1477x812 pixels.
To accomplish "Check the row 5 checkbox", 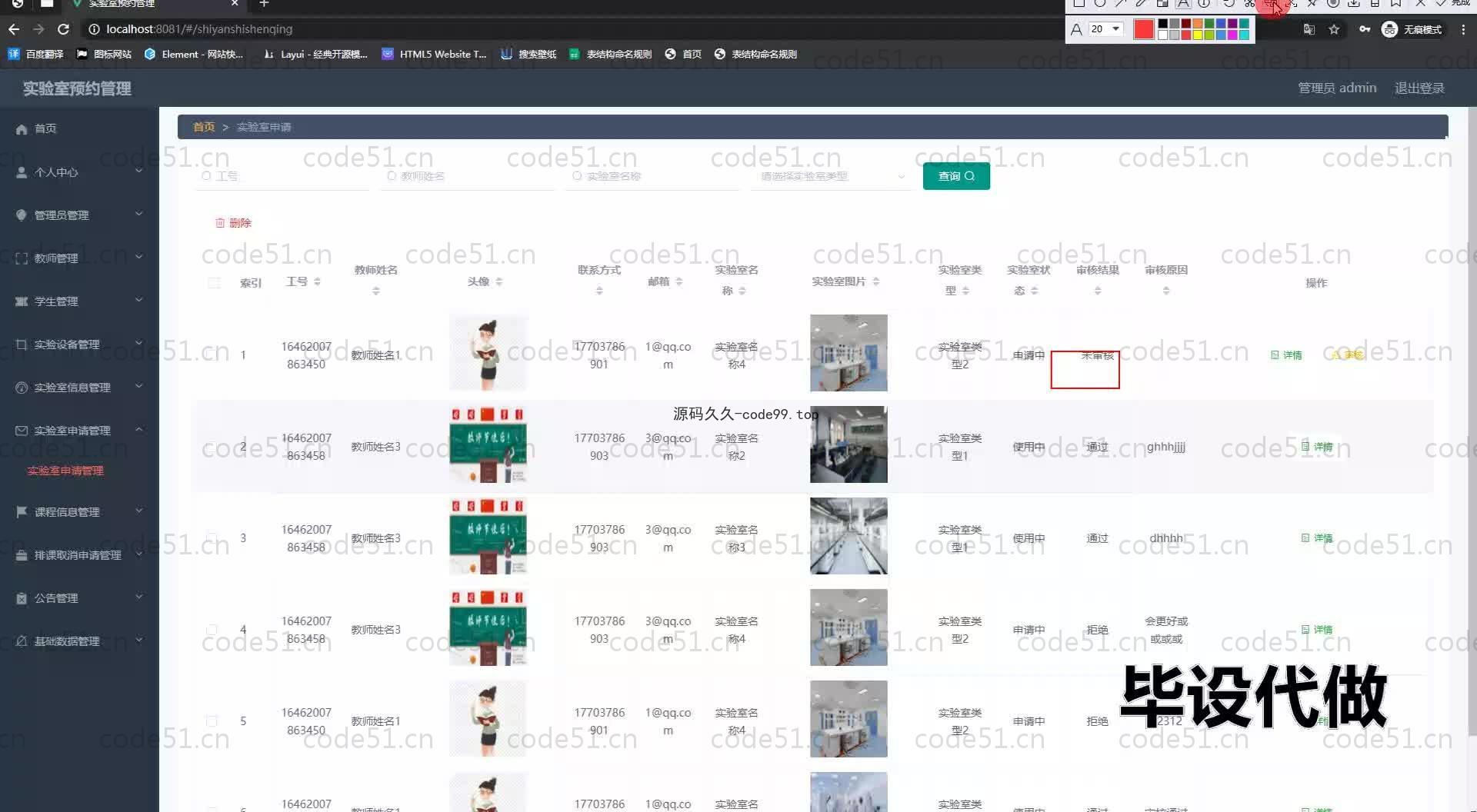I will point(212,720).
